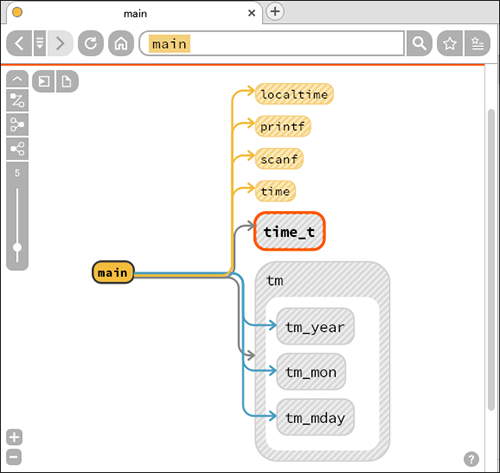Zoom out with the minus button

click(14, 457)
